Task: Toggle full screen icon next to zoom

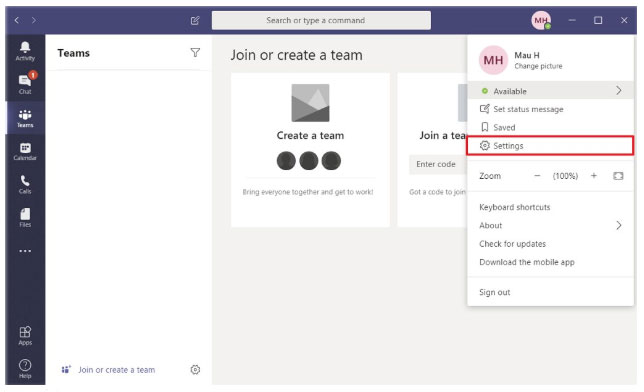Action: (x=618, y=176)
